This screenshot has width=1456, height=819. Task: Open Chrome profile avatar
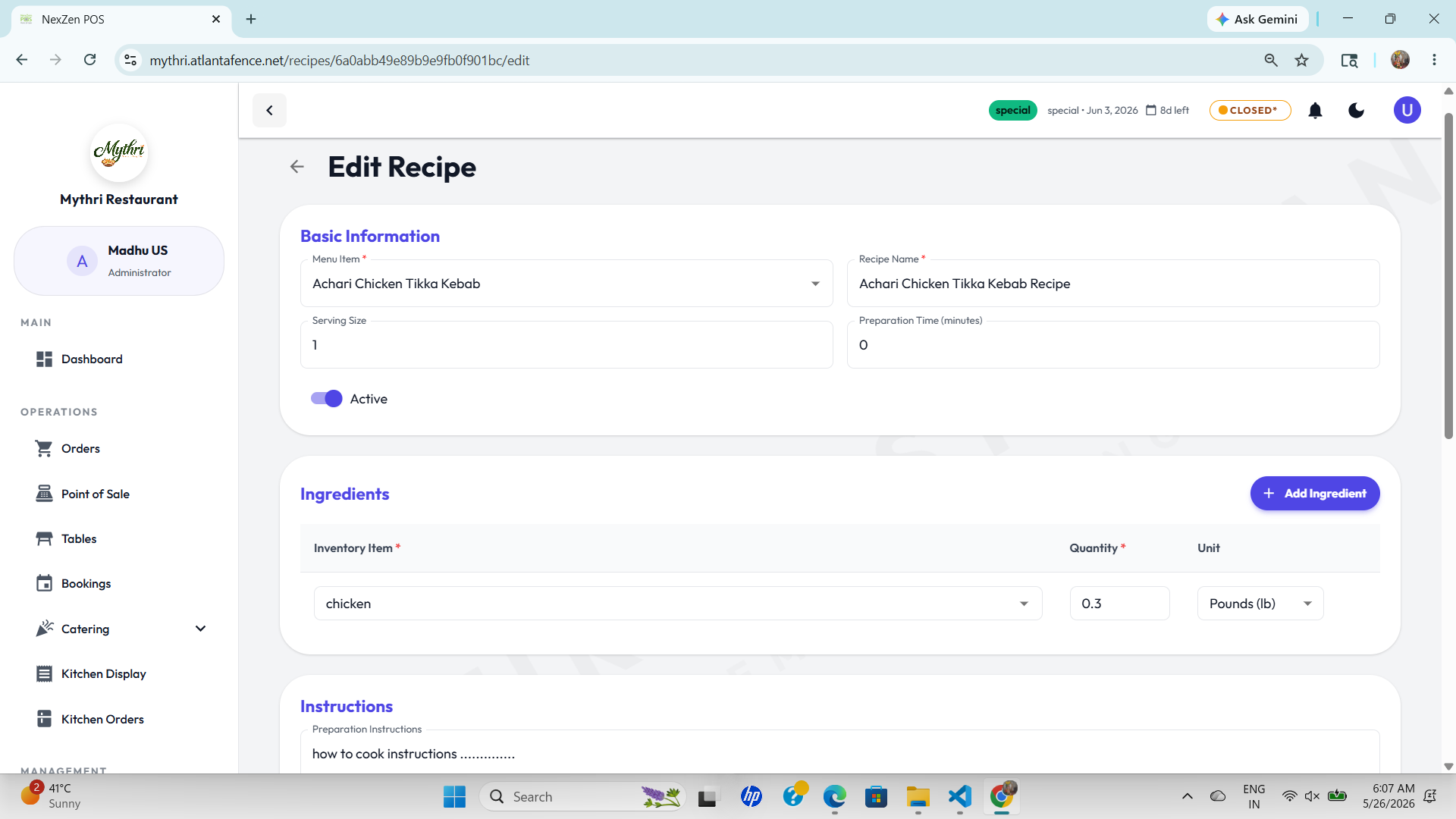point(1401,60)
